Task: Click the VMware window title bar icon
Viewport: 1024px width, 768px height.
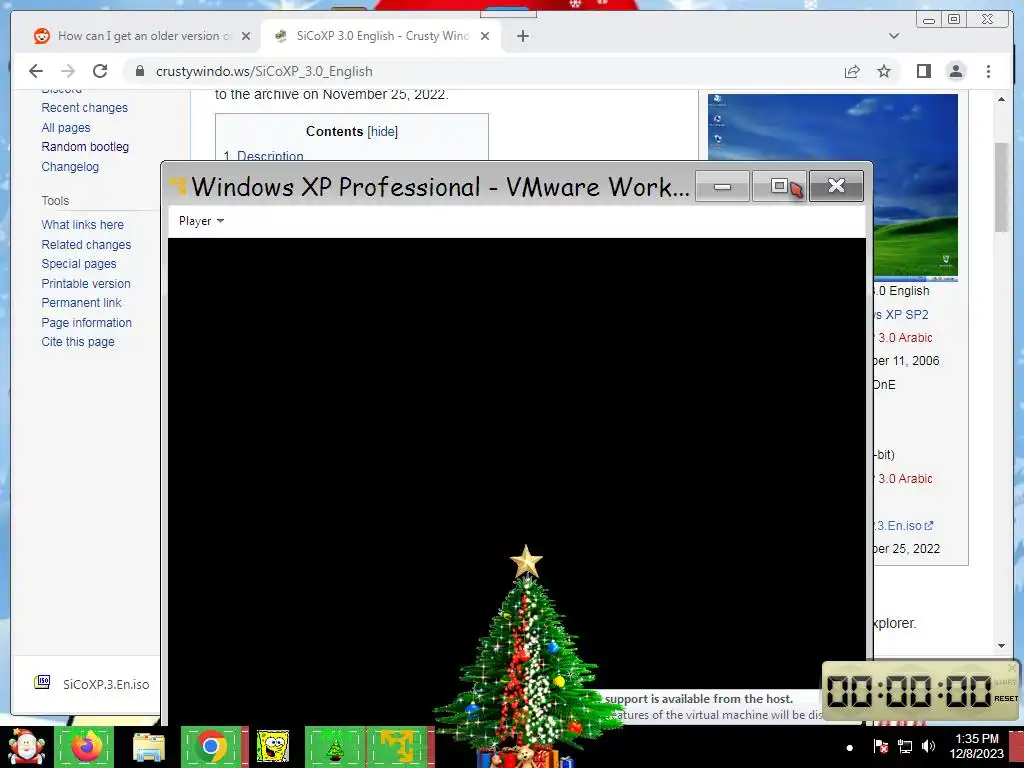Action: click(x=178, y=186)
